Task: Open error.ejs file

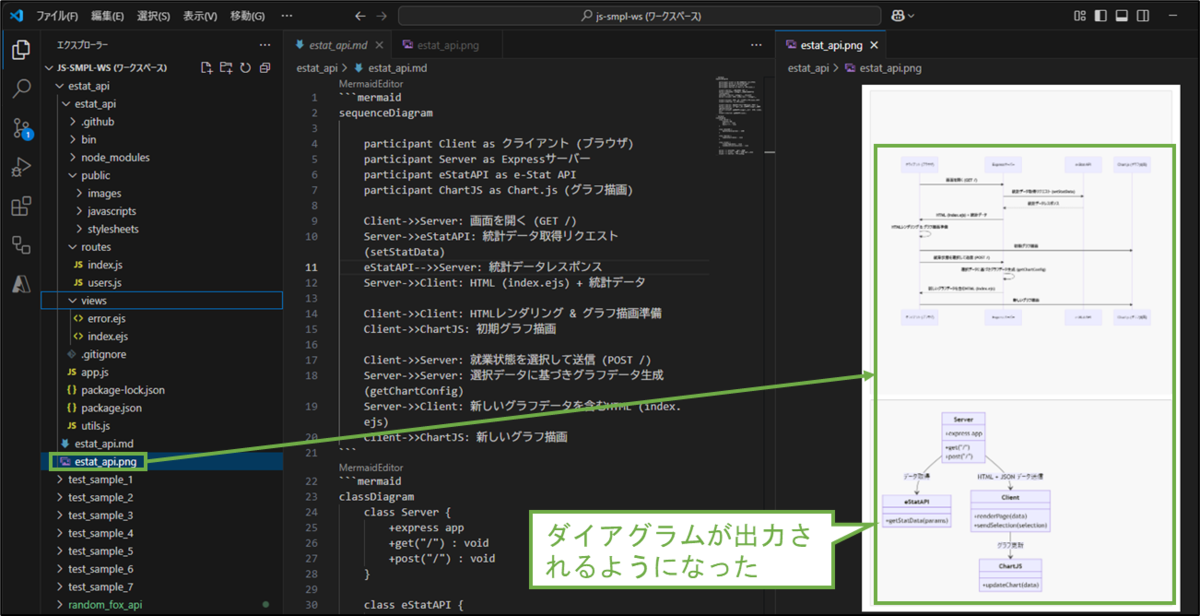Action: (107, 318)
